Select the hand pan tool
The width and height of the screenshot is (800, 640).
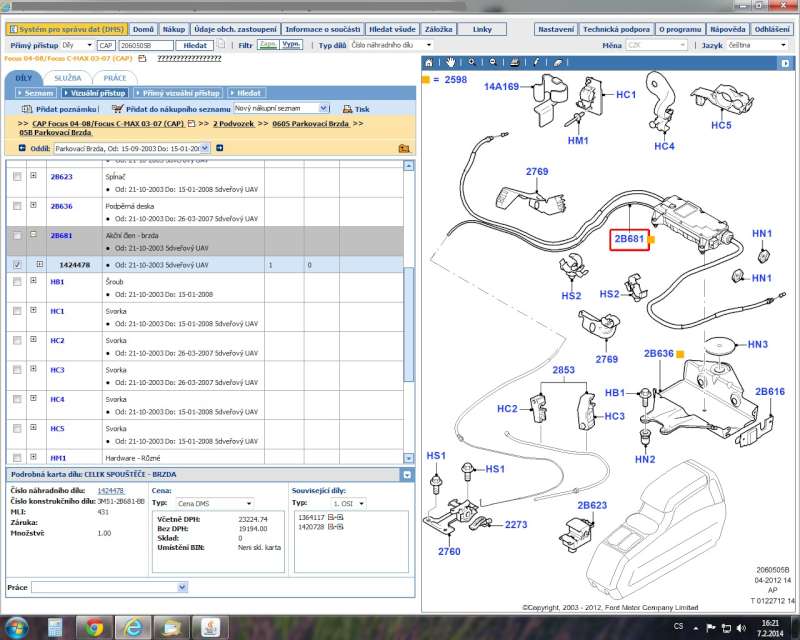(452, 62)
